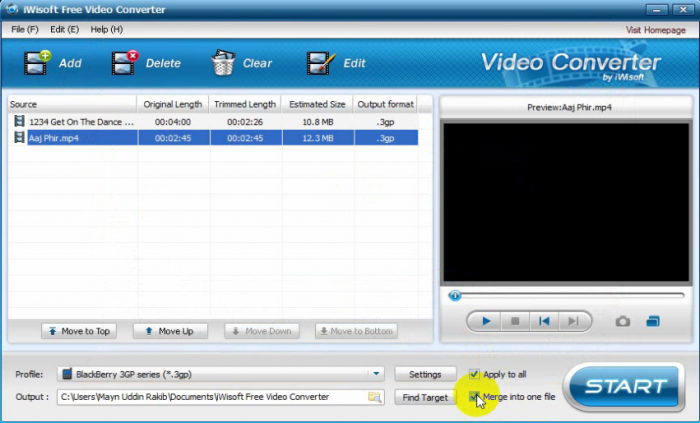This screenshot has height=423, width=700.
Task: Click the Move to Top button
Action: click(x=79, y=331)
